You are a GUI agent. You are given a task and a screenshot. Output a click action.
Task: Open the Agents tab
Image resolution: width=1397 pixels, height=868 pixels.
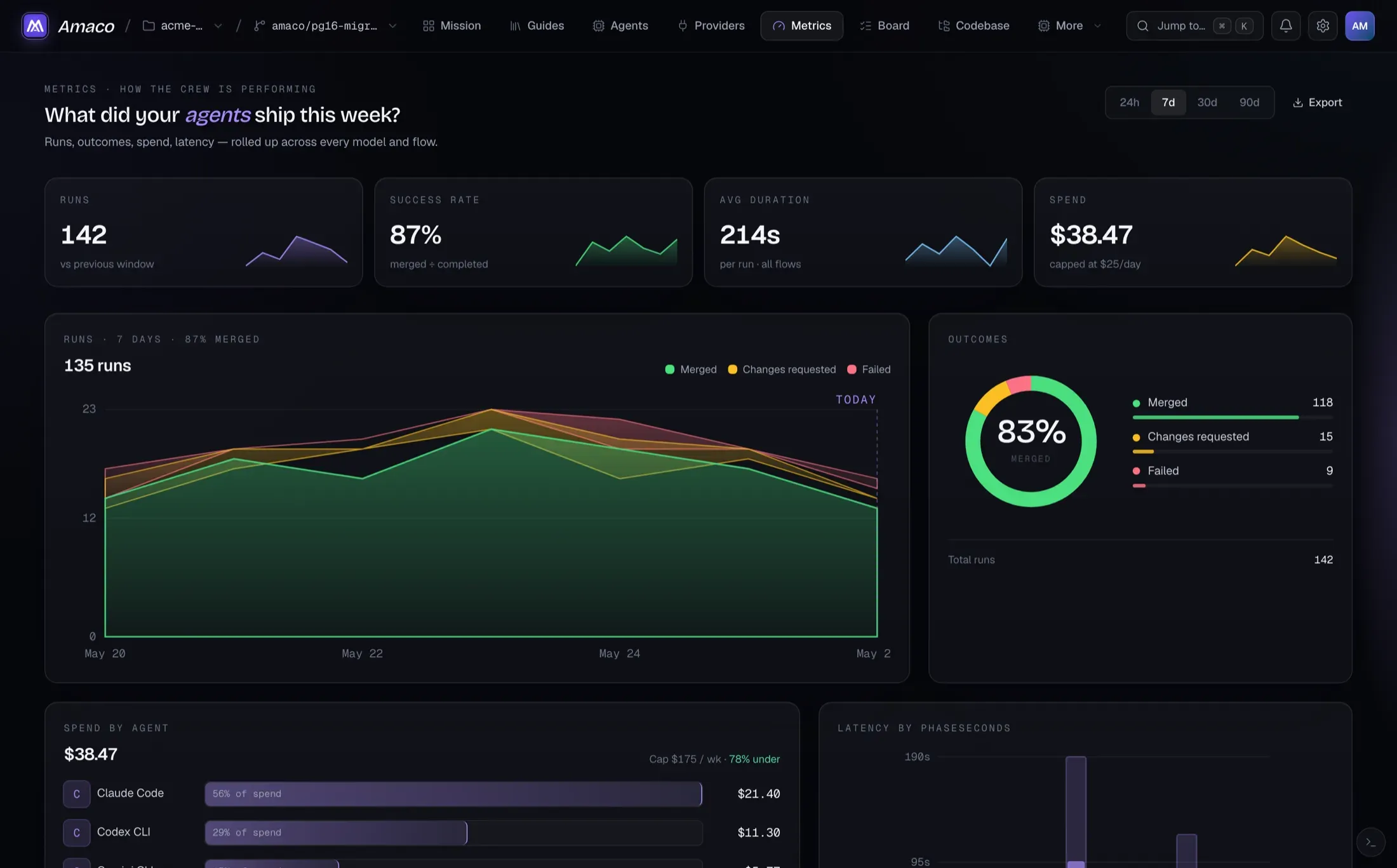tap(620, 26)
